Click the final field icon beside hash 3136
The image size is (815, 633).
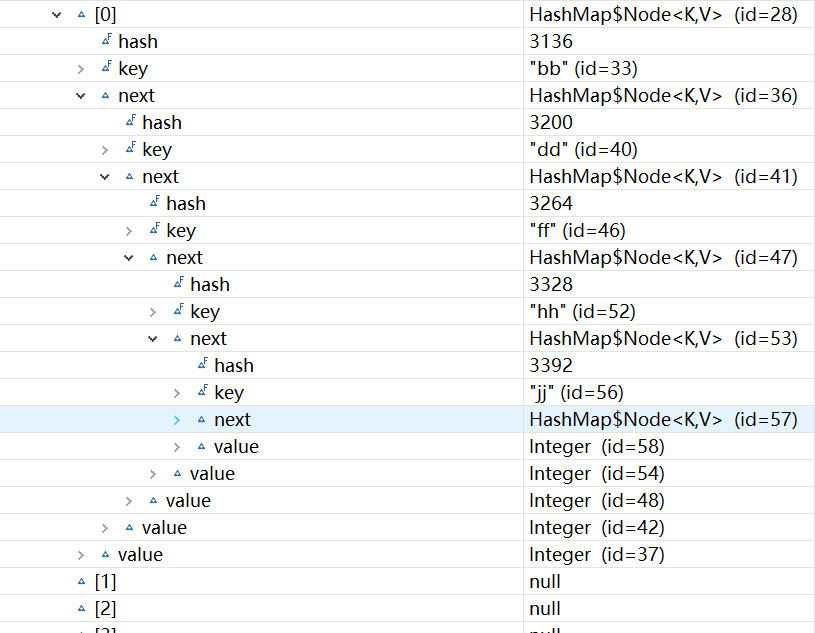(x=106, y=42)
